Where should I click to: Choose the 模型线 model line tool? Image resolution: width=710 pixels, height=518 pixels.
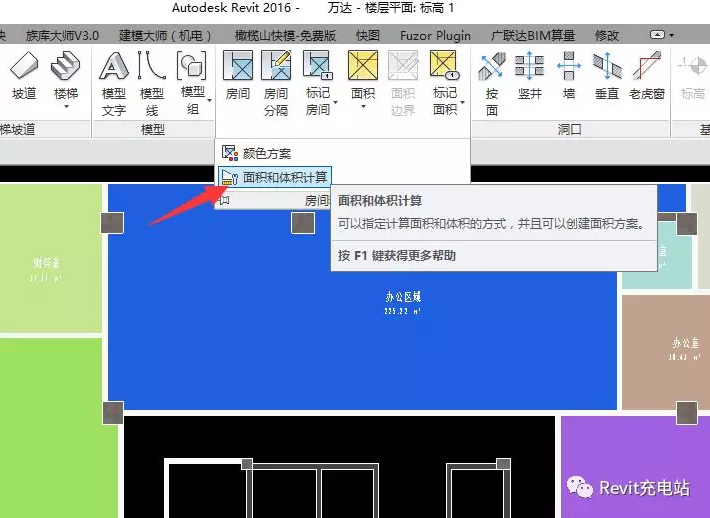152,83
